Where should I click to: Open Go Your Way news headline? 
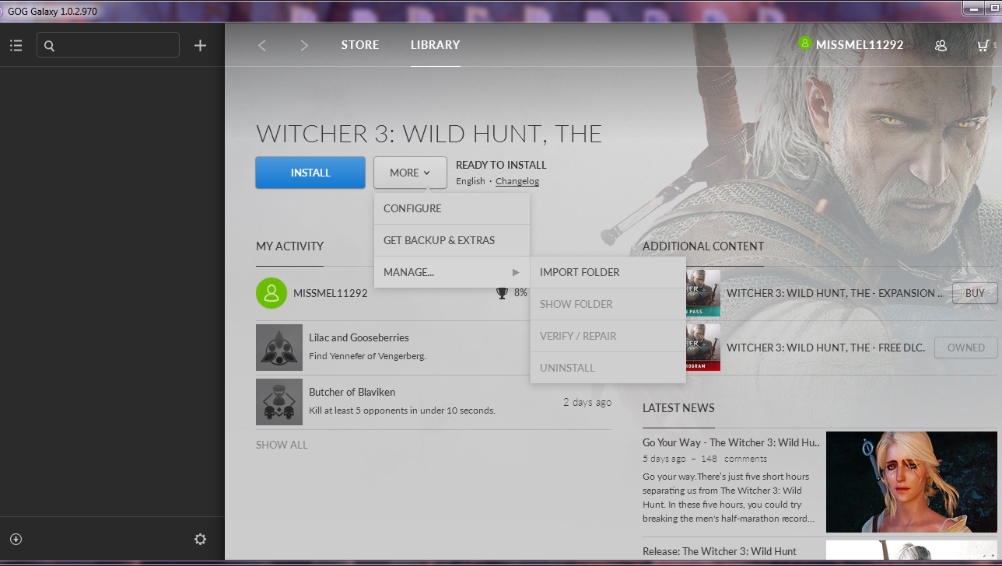point(730,442)
